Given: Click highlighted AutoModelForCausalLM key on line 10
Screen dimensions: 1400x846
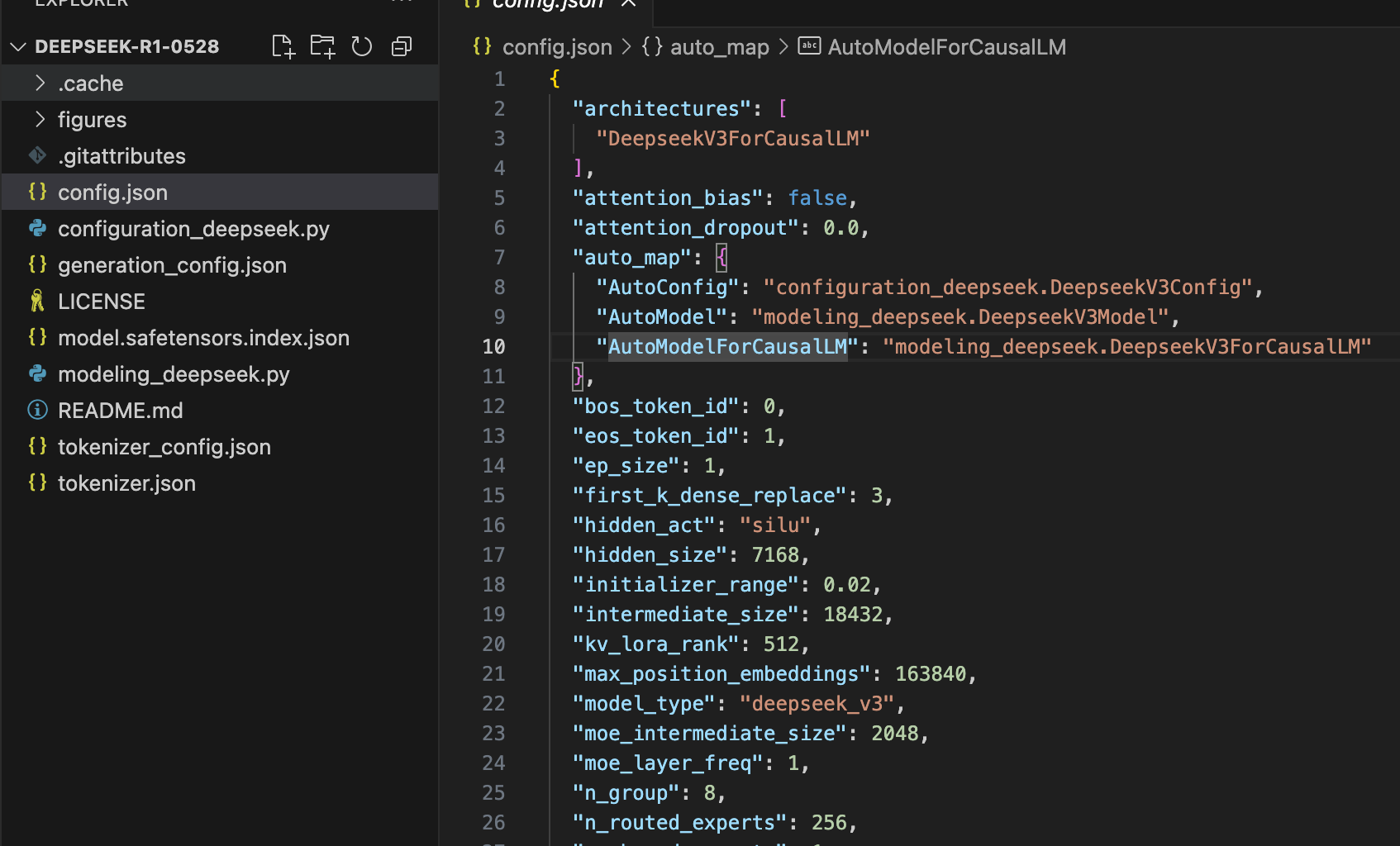Looking at the screenshot, I should (x=727, y=347).
